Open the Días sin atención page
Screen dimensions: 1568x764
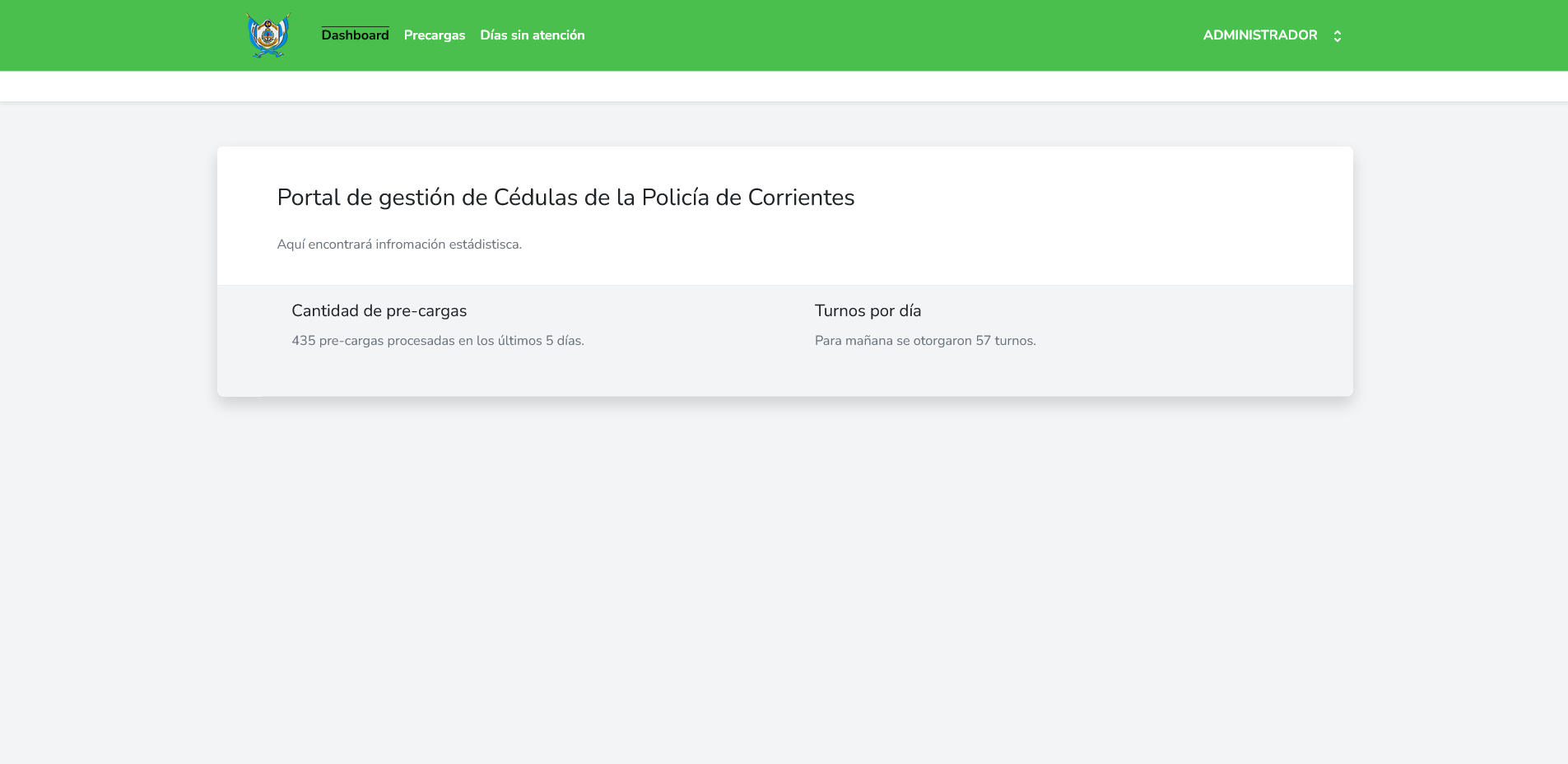tap(532, 35)
